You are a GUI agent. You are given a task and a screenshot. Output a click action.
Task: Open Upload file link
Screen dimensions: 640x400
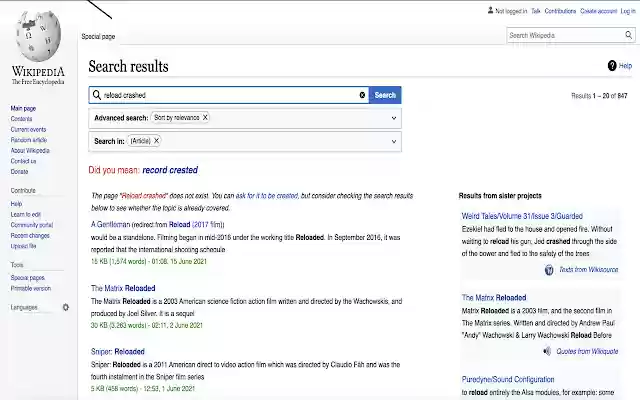click(23, 246)
